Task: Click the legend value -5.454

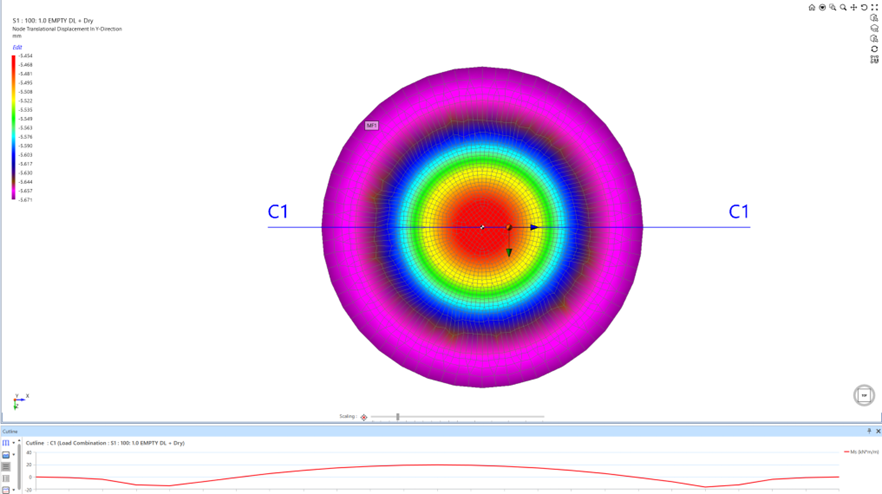Action: point(25,56)
